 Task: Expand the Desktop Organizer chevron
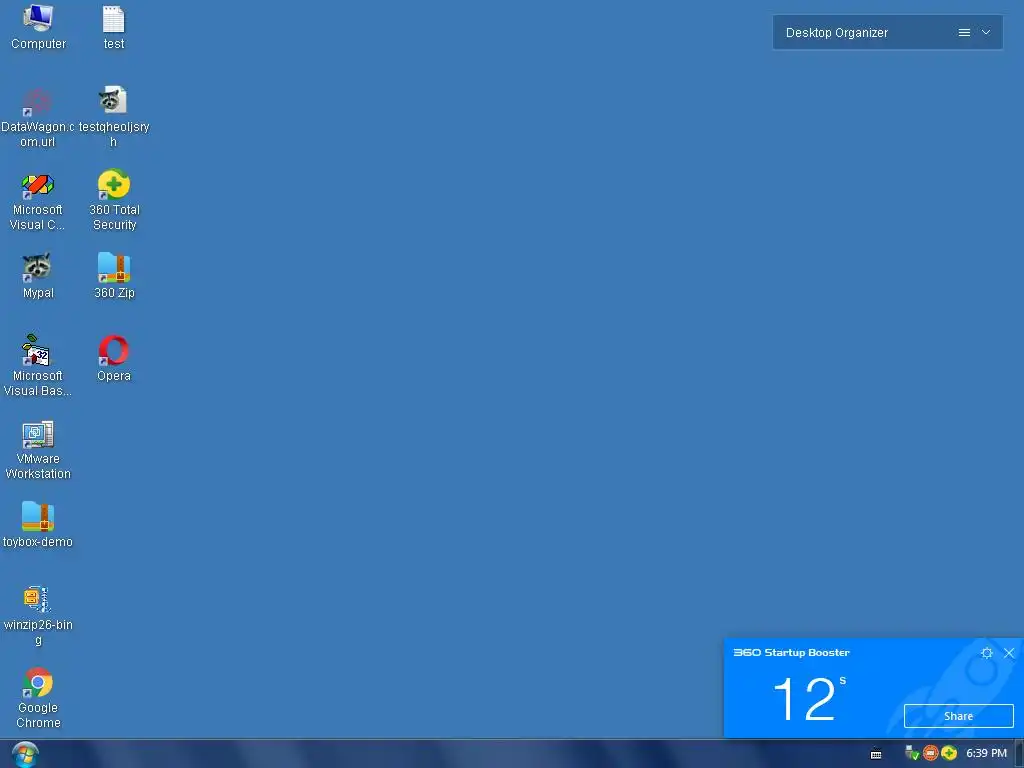pos(986,32)
